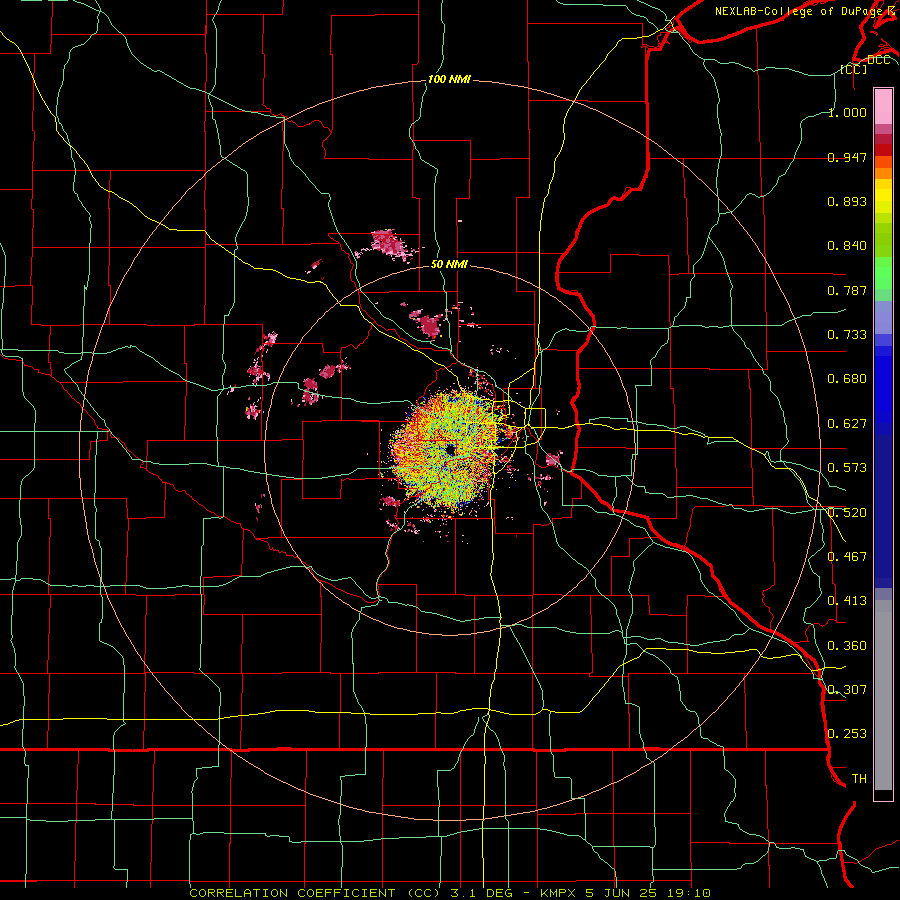900x900 pixels.
Task: Select the 0.467 scale value
Action: click(x=847, y=557)
